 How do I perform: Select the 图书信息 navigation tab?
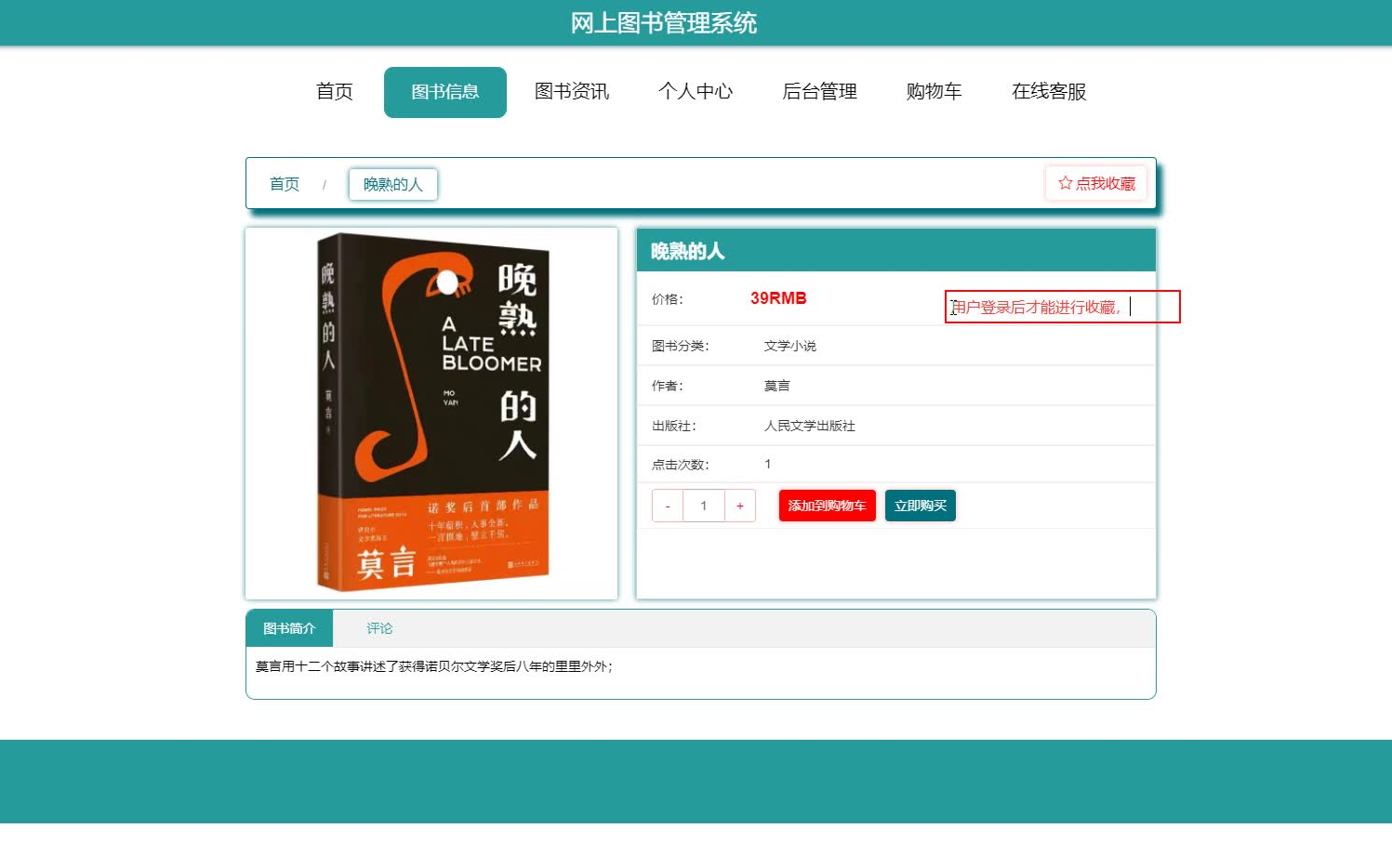(445, 92)
